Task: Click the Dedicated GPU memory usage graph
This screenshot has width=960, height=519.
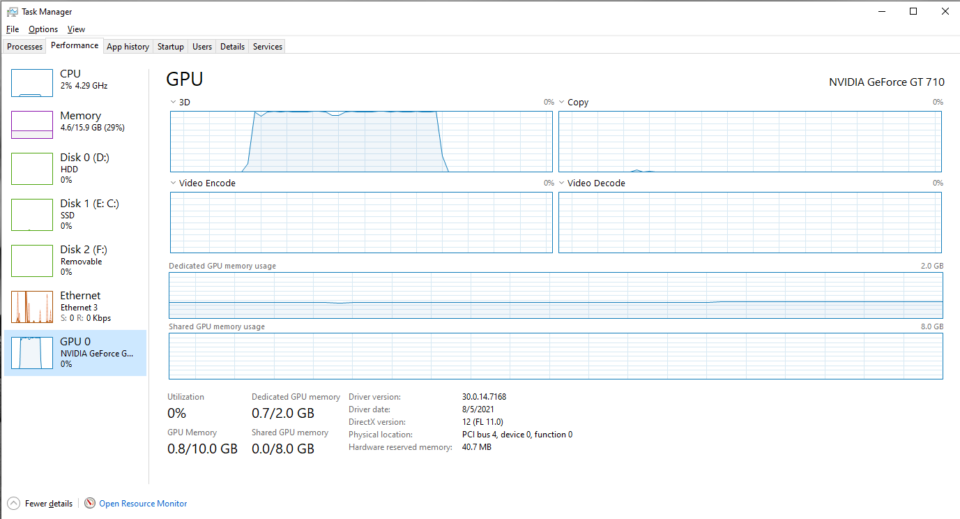Action: tap(556, 295)
